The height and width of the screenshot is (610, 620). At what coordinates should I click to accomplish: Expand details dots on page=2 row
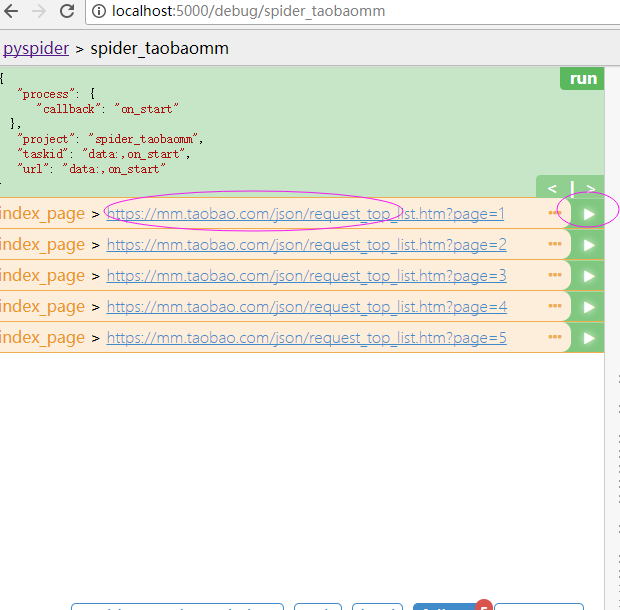(555, 244)
